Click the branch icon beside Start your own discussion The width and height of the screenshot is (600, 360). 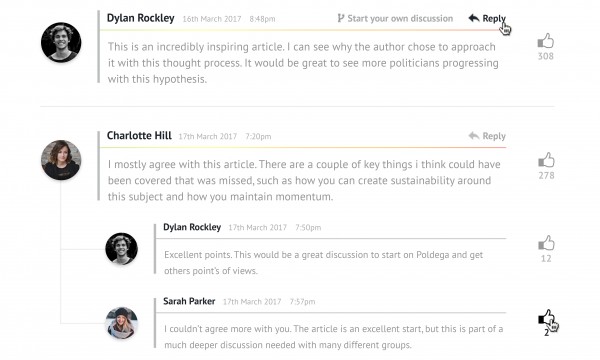341,18
